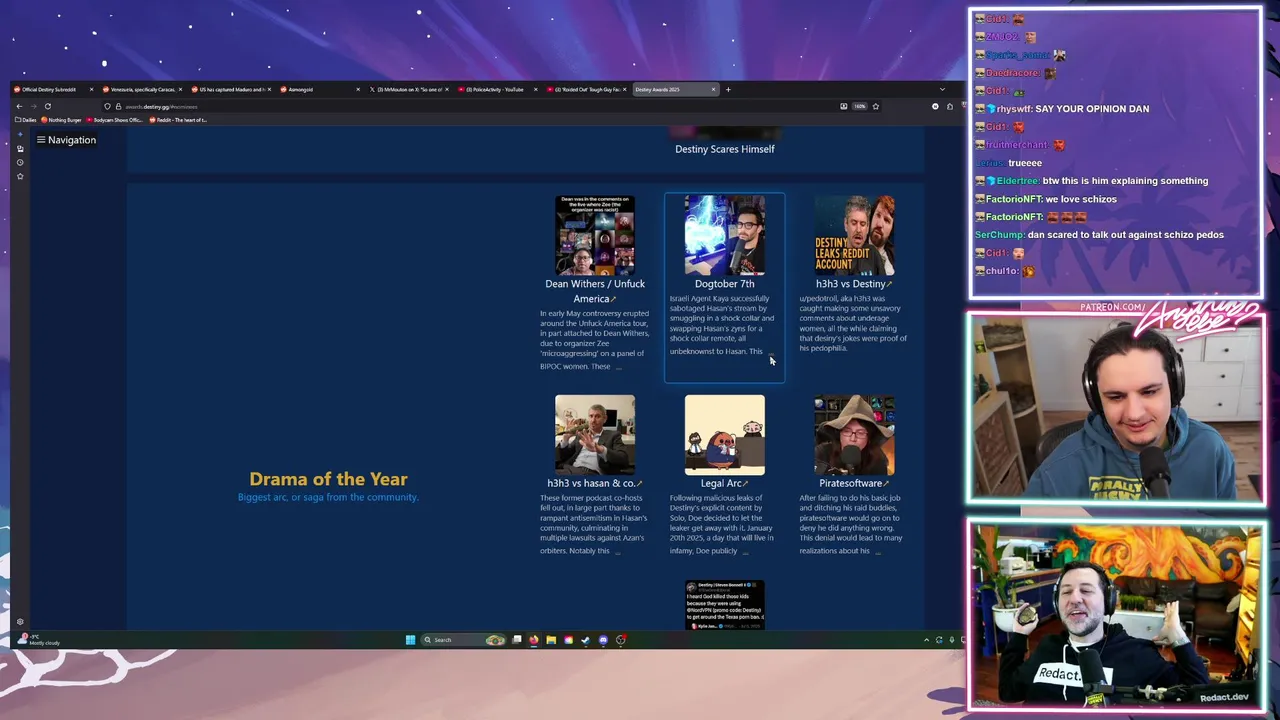
Task: Expand Dogtober 7th description ellipsis
Action: (x=770, y=351)
